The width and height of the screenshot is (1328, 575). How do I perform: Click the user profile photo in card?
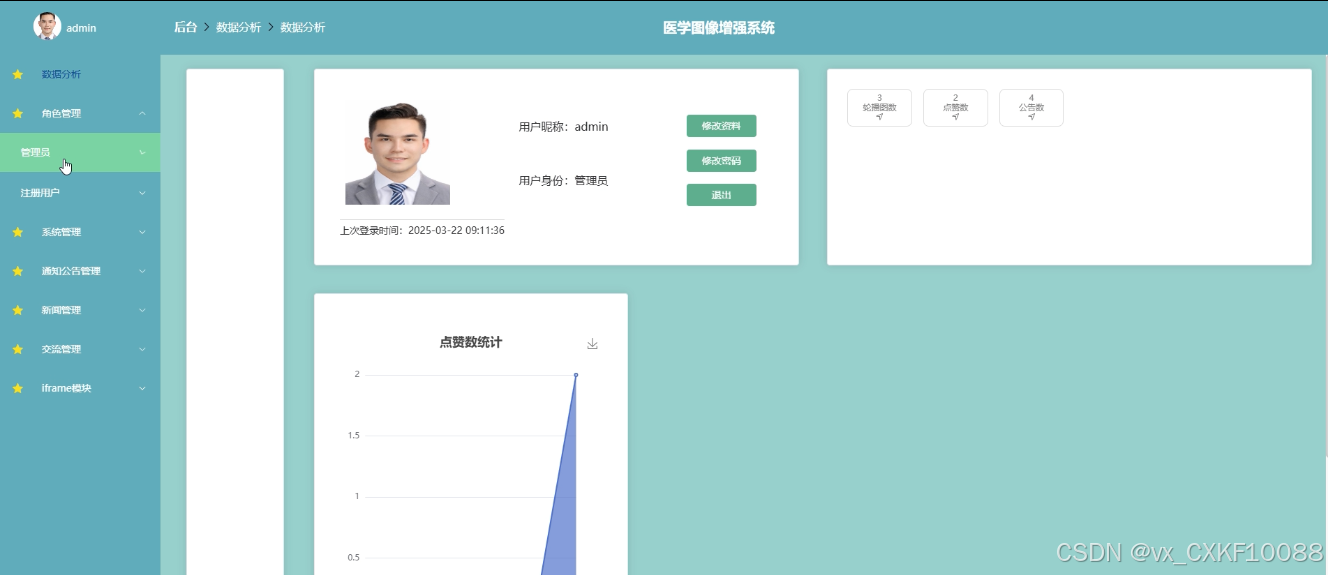click(397, 153)
